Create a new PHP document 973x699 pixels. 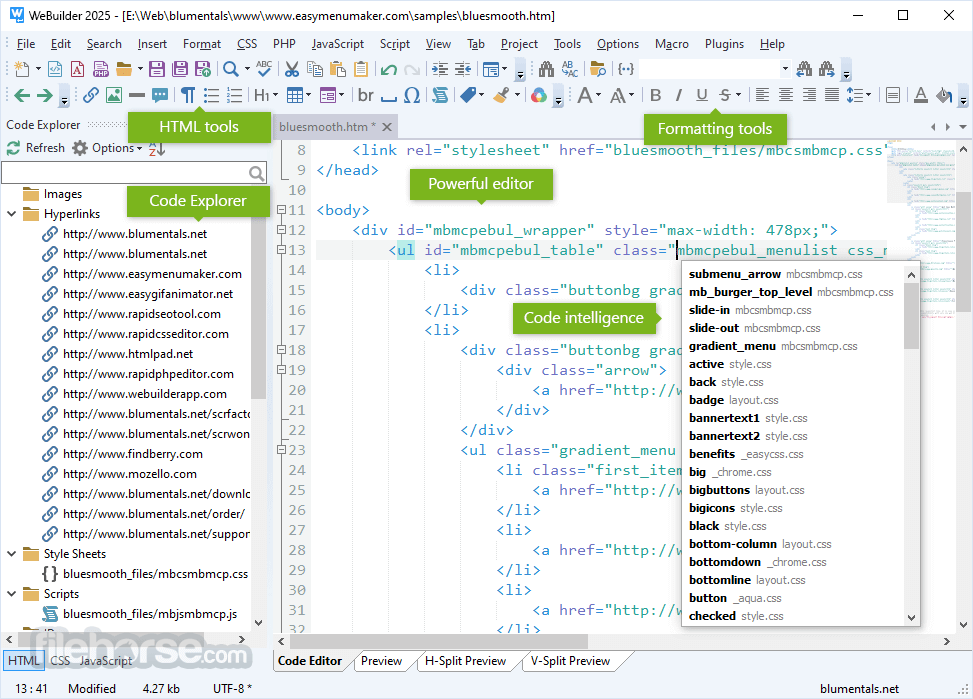pos(101,69)
